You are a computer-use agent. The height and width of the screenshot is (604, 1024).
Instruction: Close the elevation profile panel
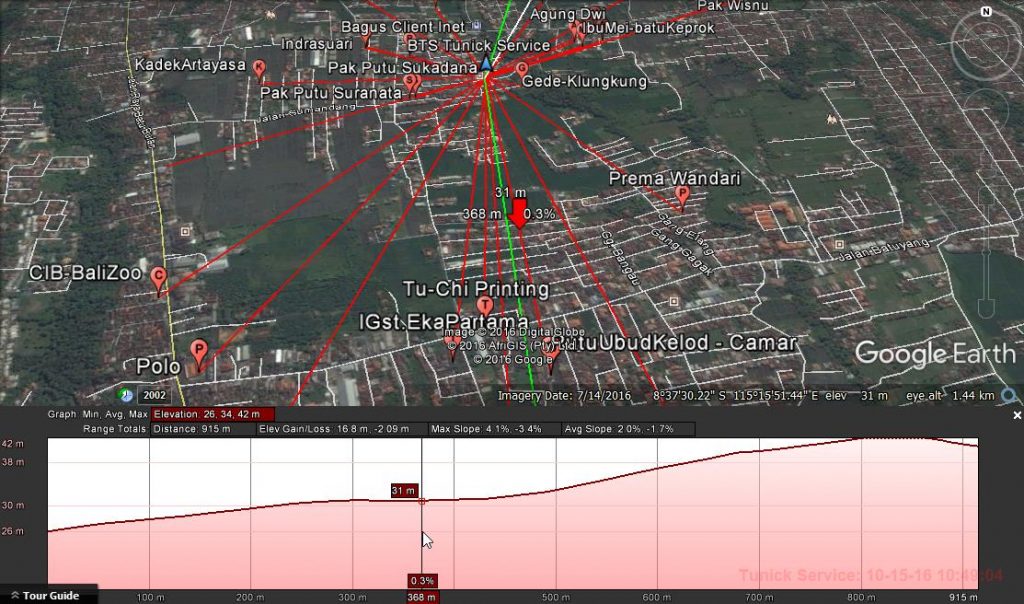tap(1017, 415)
